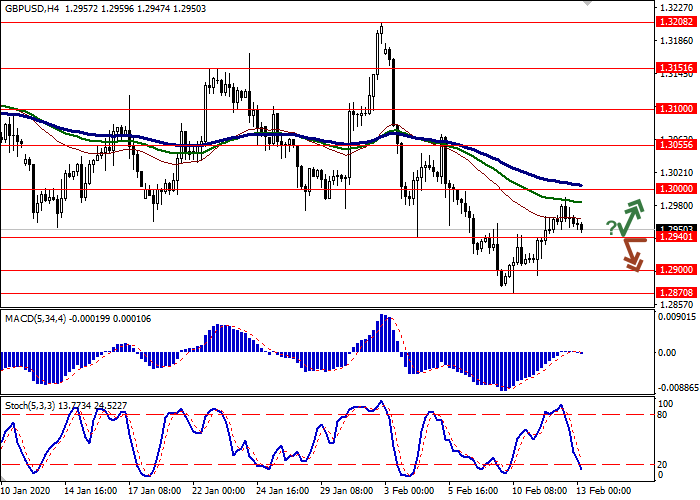700x500 pixels.
Task: Select the 1.32082 red price level label
Action: [676, 21]
